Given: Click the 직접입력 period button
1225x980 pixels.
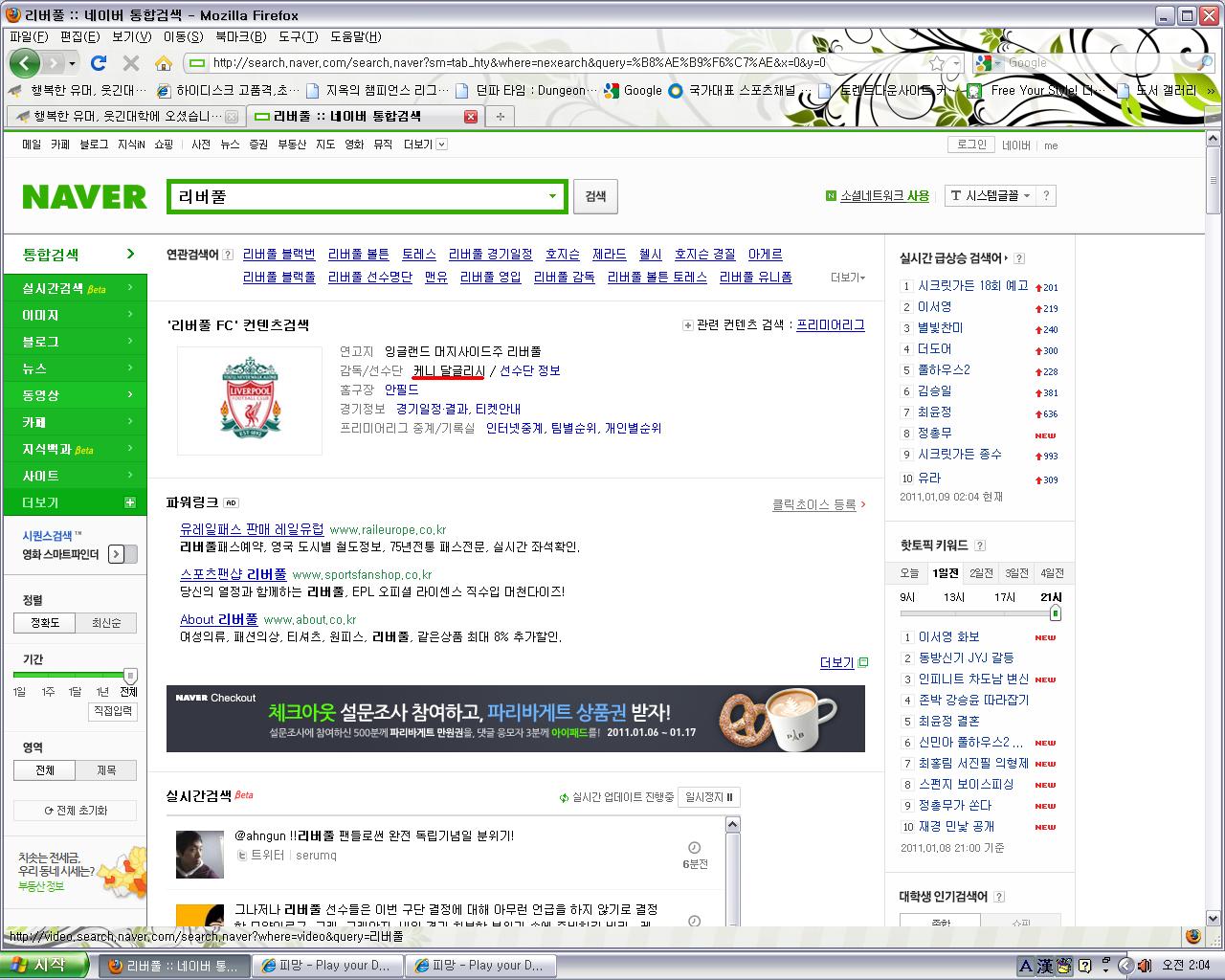Looking at the screenshot, I should pos(112,711).
